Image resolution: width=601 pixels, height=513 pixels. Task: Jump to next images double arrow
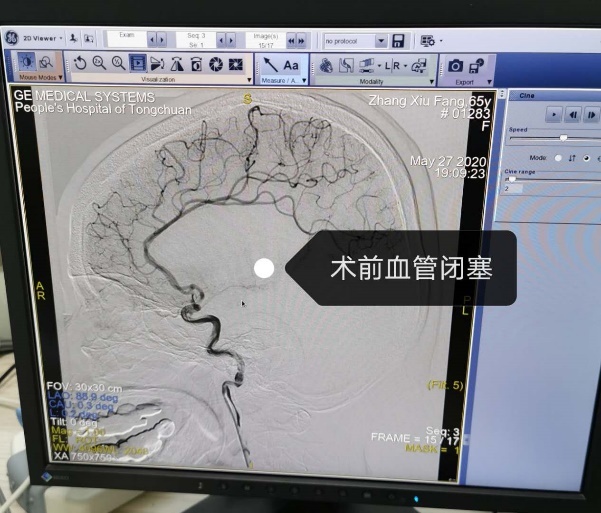point(301,41)
